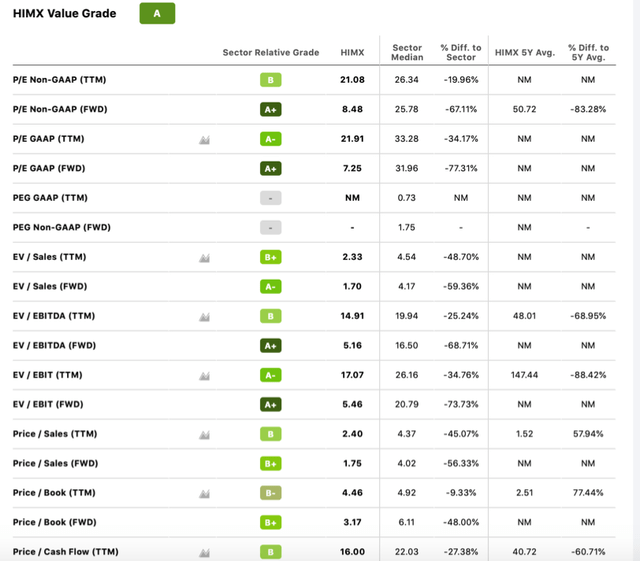Click dash grade badge for PEG GAAP (TTM)
Viewport: 640px width, 561px height.
(271, 198)
